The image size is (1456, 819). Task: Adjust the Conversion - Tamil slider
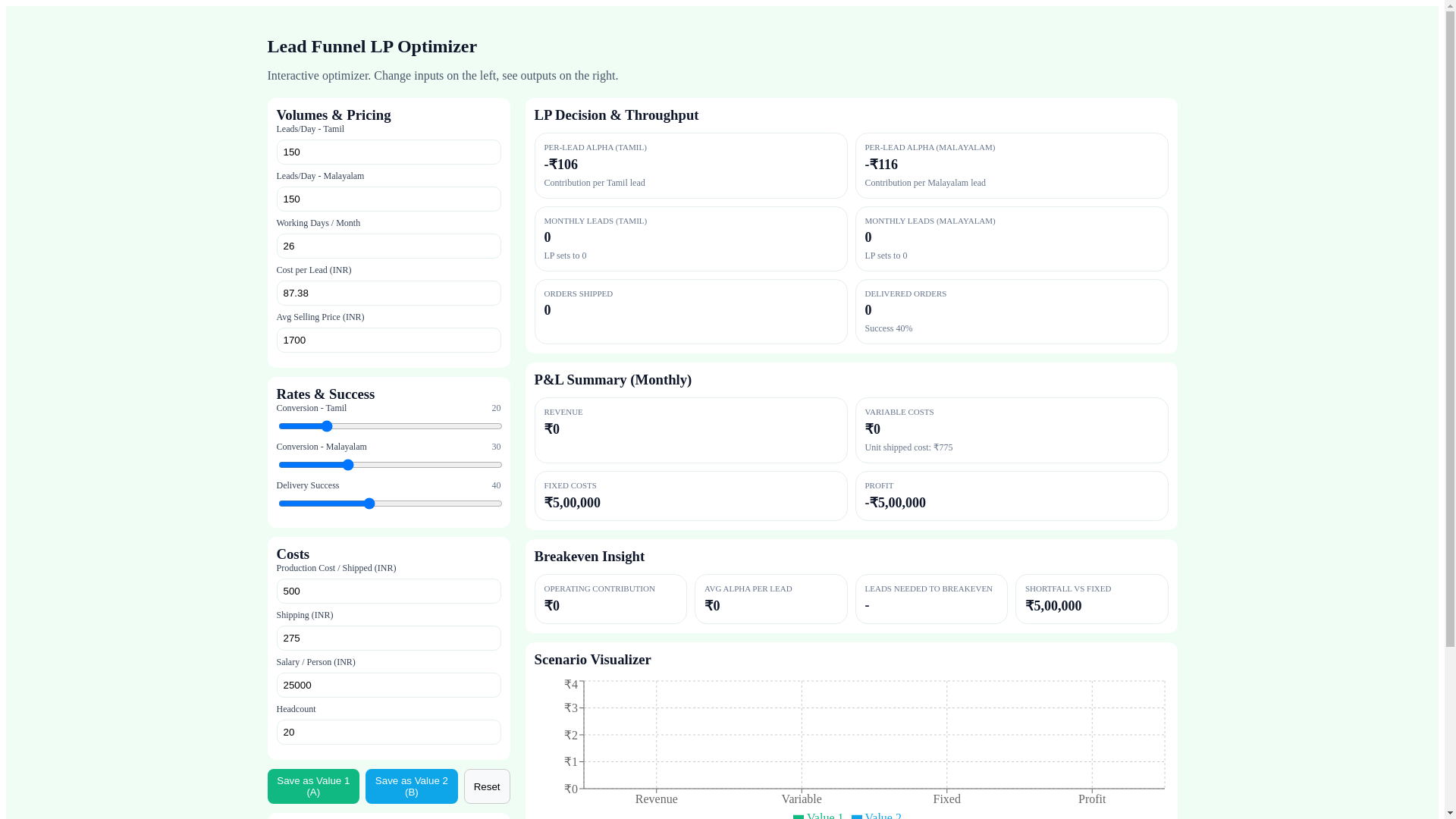coord(390,426)
